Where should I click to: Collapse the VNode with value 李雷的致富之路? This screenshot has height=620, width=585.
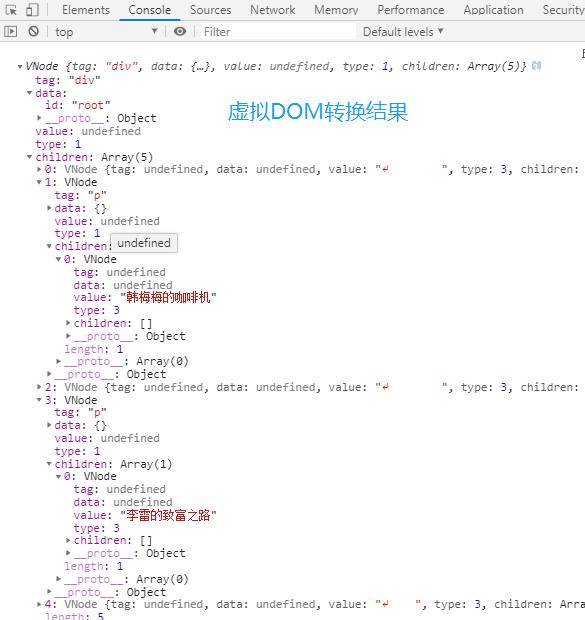(59, 477)
